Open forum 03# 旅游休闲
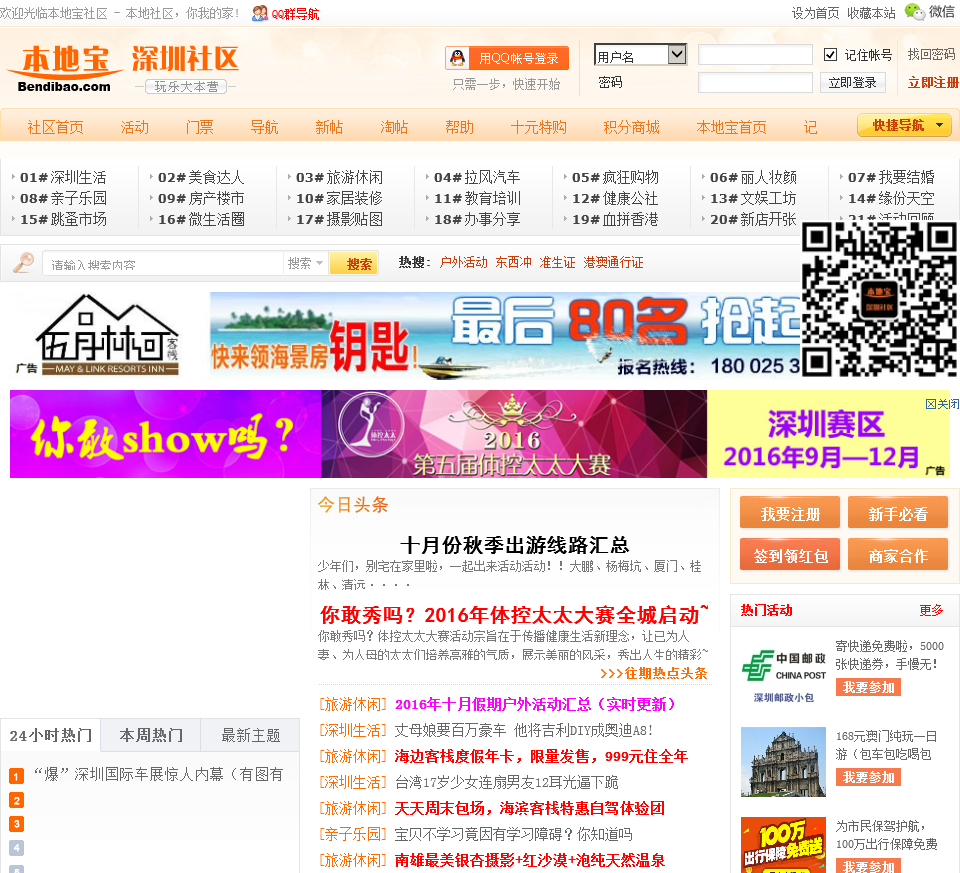960x873 pixels. [339, 178]
